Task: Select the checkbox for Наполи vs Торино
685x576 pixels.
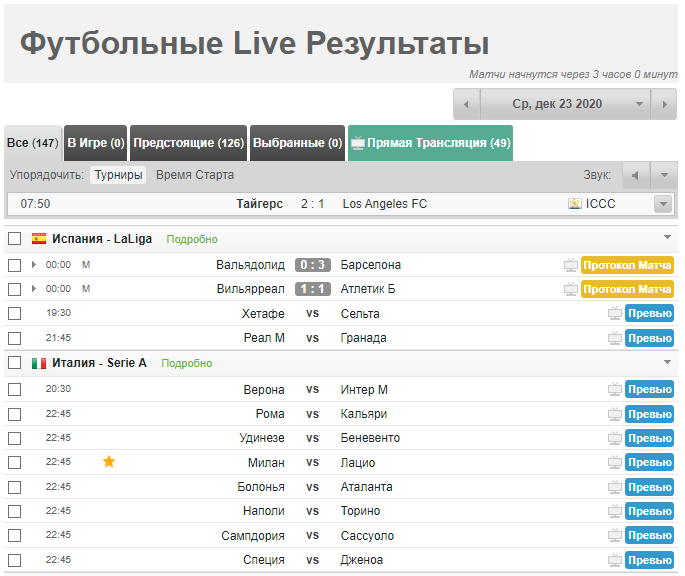Action: [14, 511]
